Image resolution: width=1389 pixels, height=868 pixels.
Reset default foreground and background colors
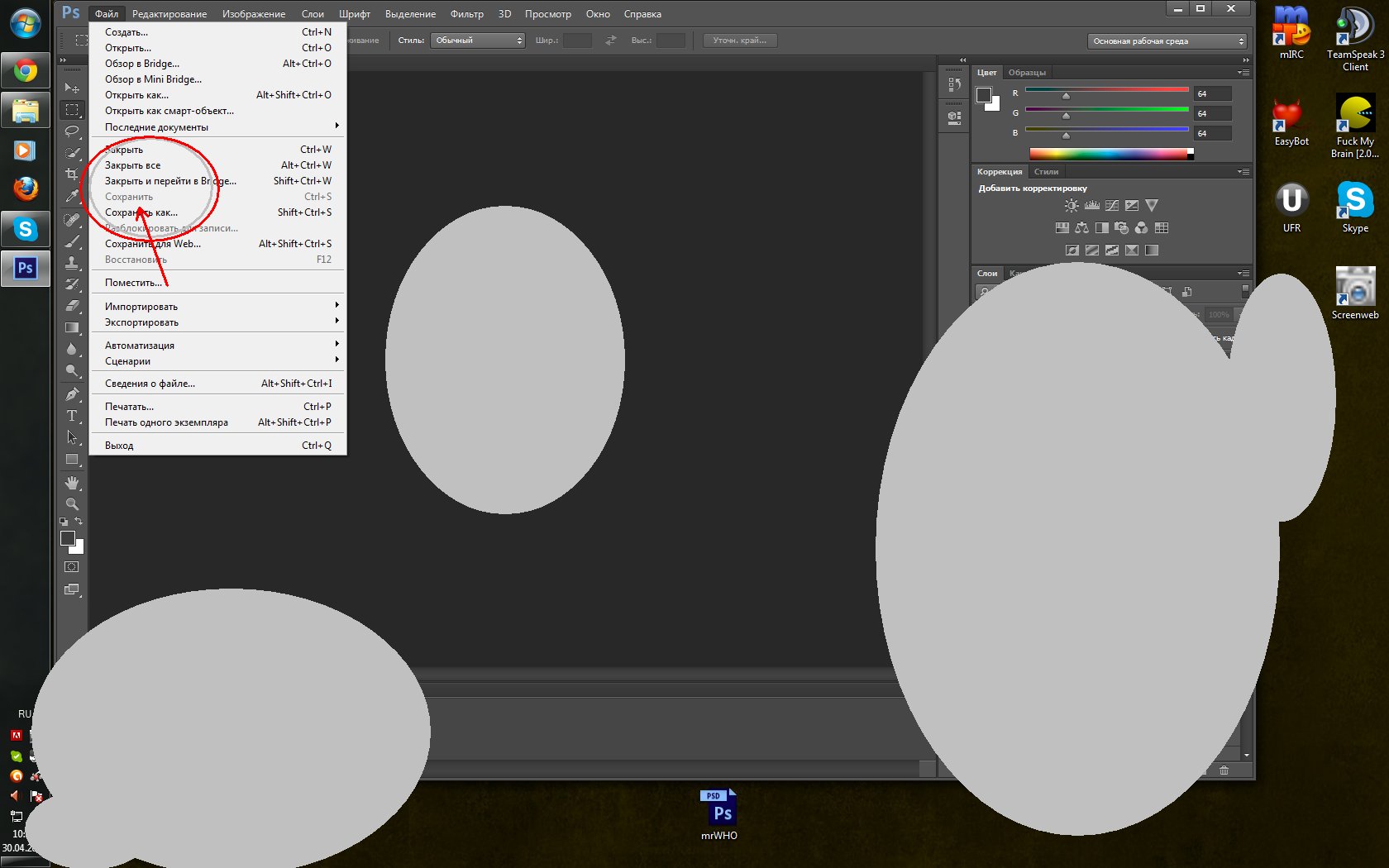(64, 522)
